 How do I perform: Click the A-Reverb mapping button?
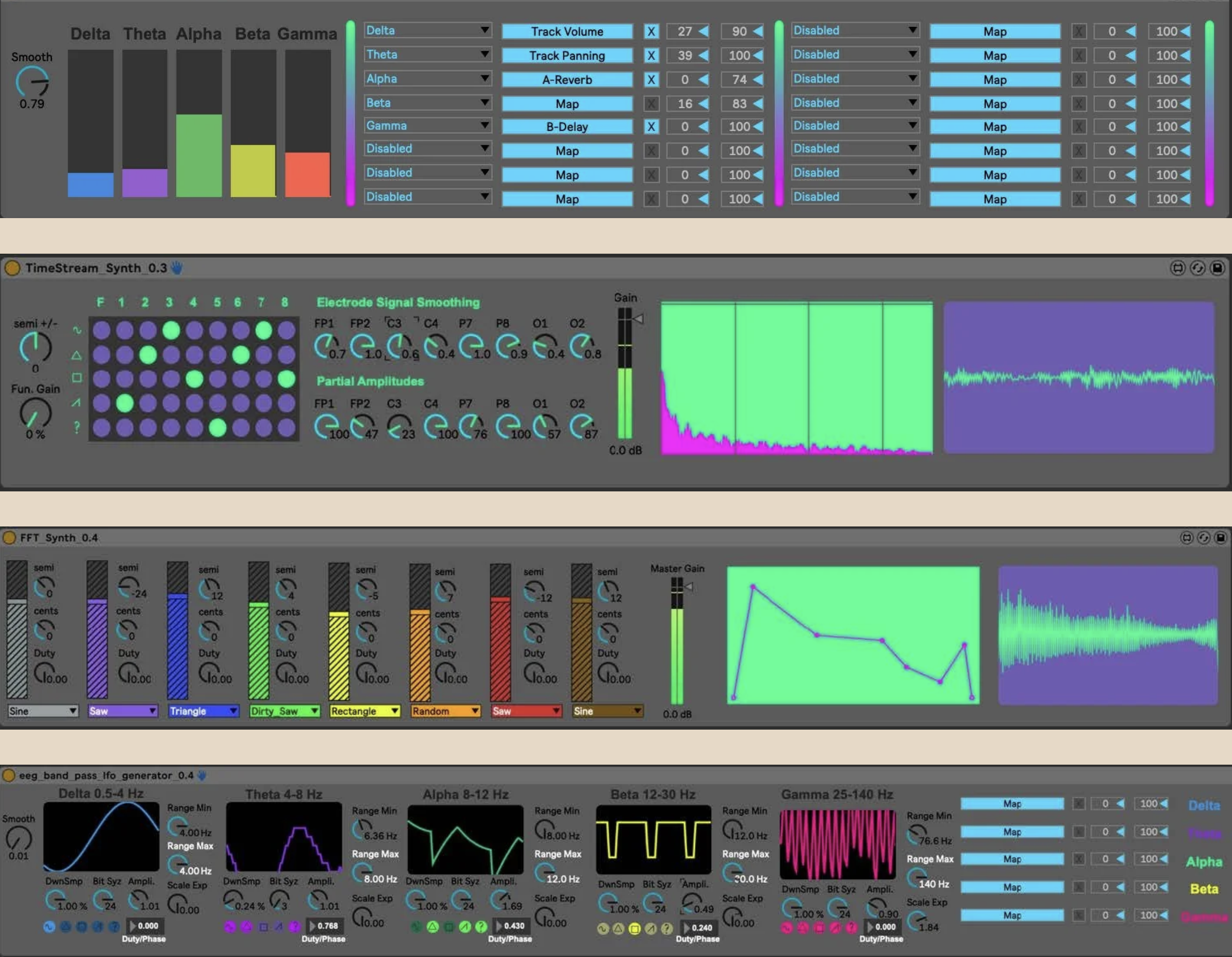coord(567,80)
